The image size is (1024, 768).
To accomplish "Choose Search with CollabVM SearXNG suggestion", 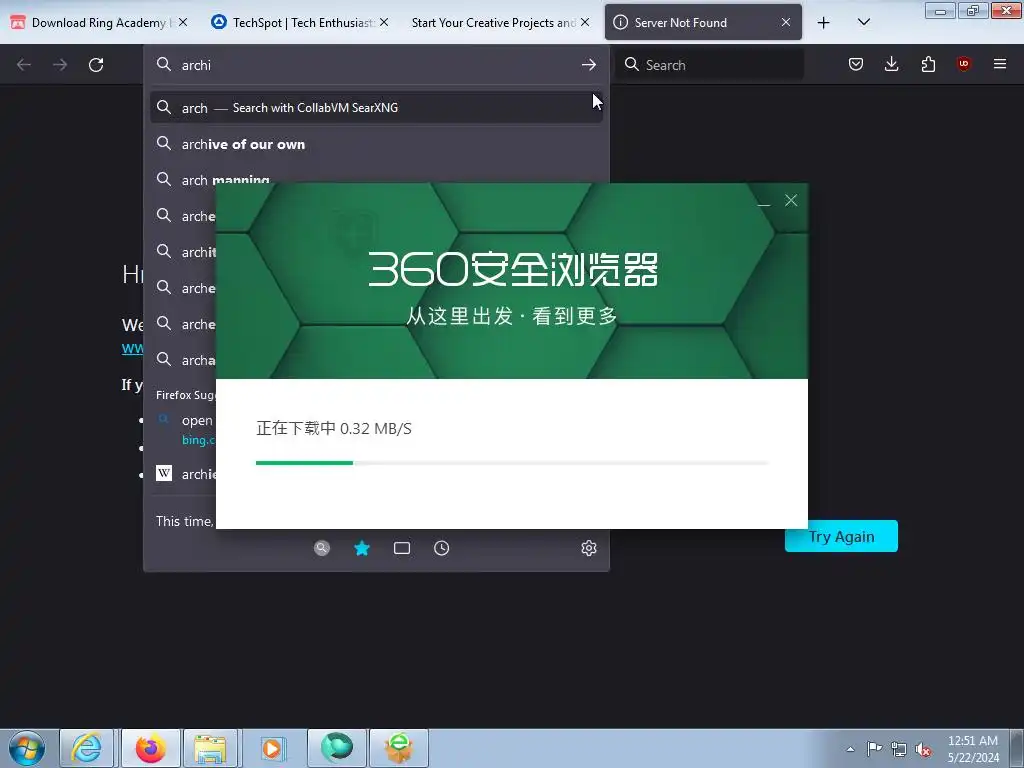I will point(376,108).
